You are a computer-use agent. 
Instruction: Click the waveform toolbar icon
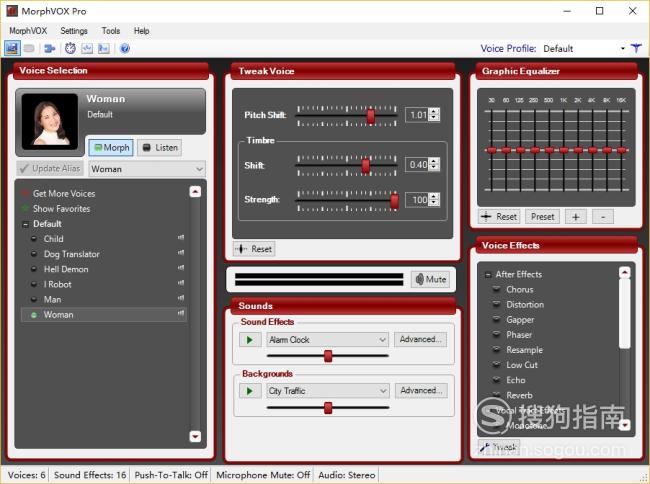click(87, 48)
